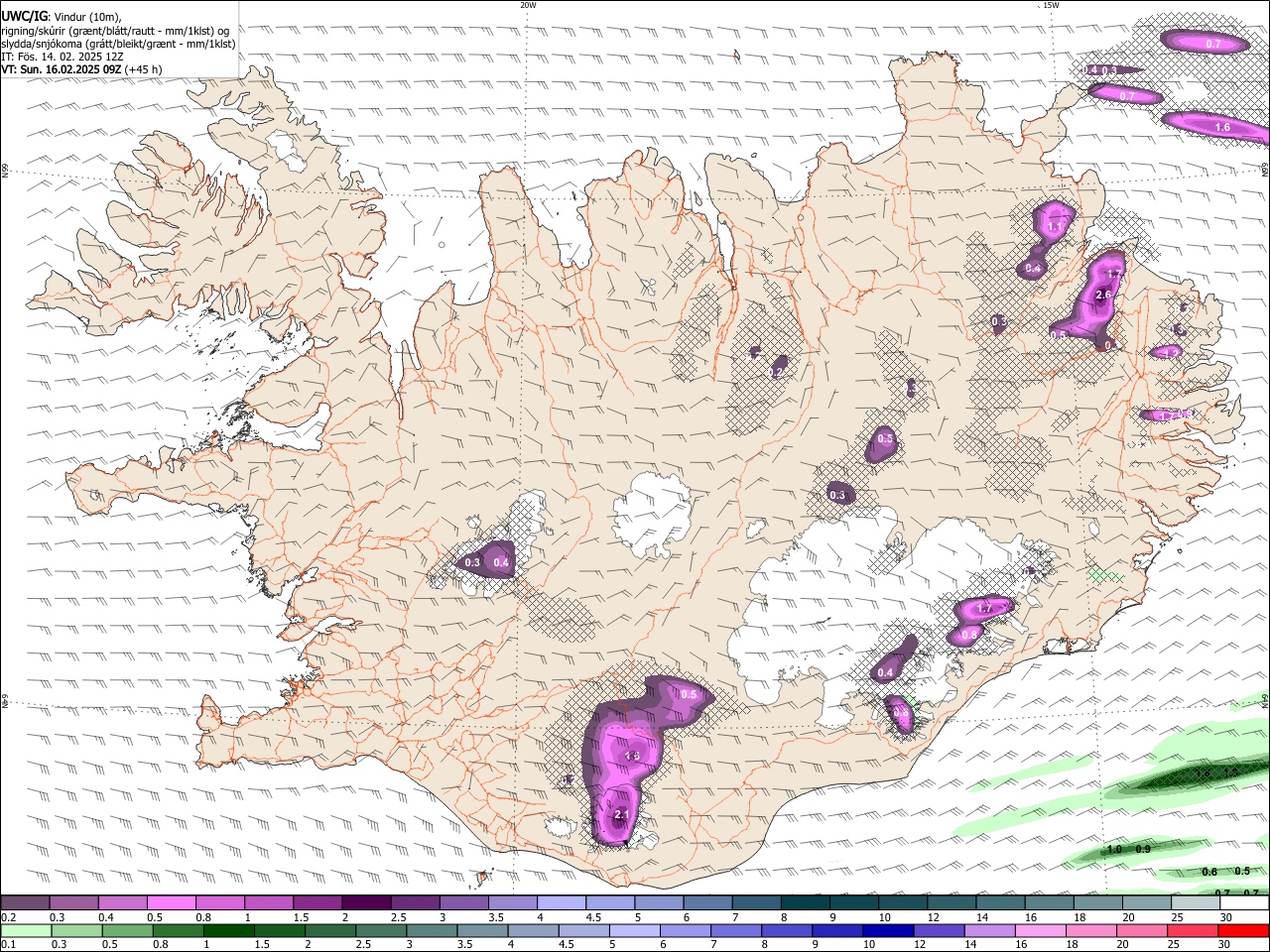
Task: Click the 'UWC/IG: Vindur (10m)' title text
Action: tap(62, 17)
